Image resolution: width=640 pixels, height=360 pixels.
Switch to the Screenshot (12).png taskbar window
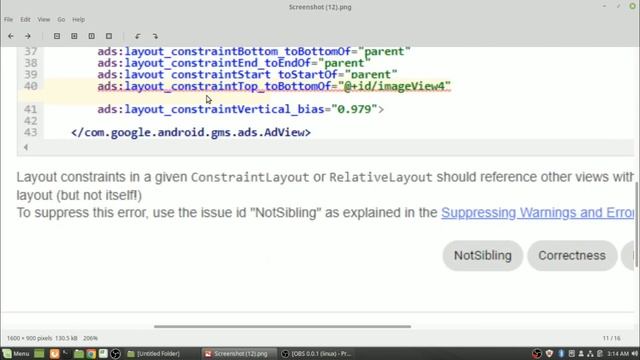[238, 353]
